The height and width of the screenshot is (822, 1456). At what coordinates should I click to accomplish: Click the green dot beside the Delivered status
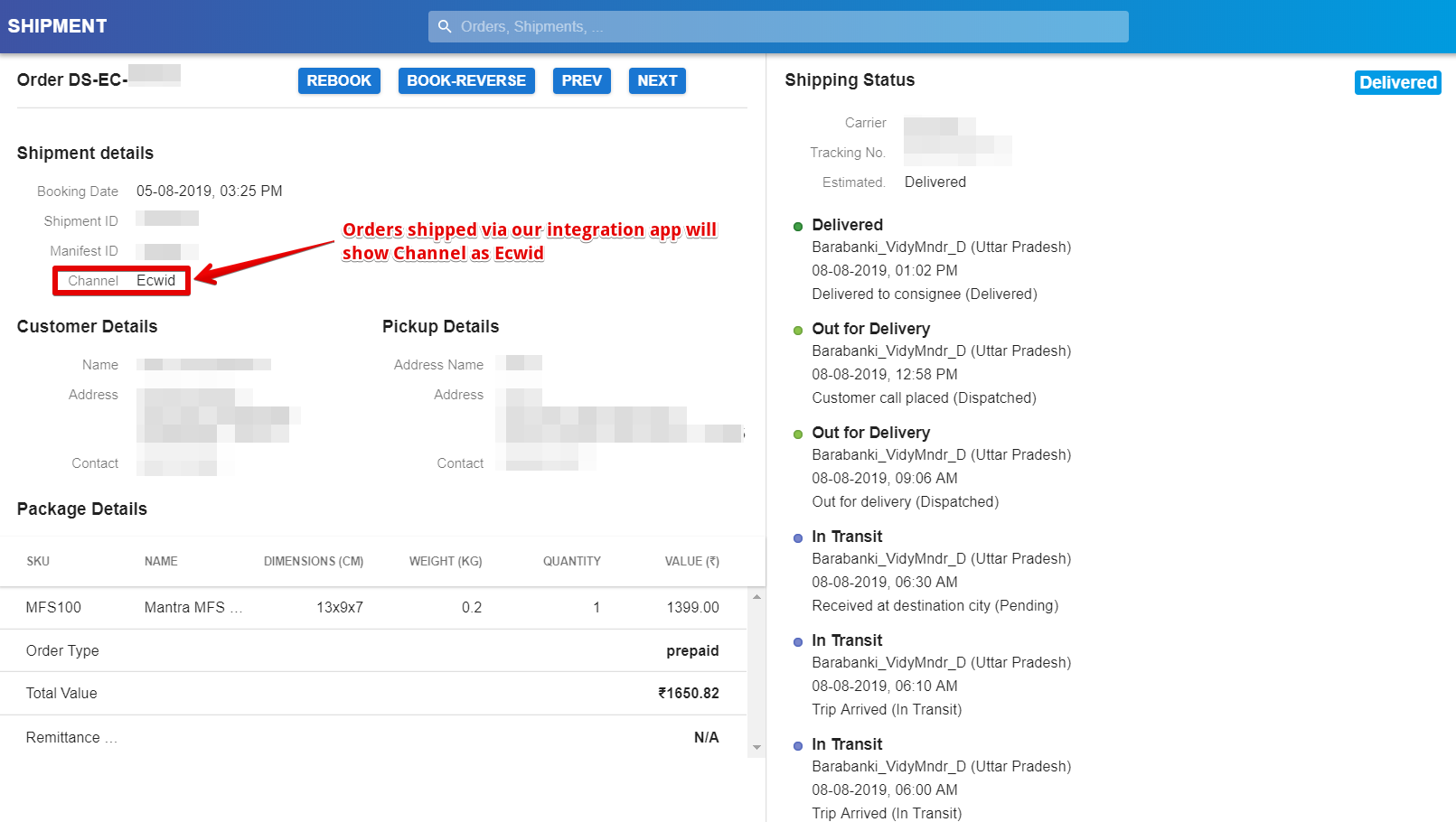pyautogui.click(x=798, y=227)
